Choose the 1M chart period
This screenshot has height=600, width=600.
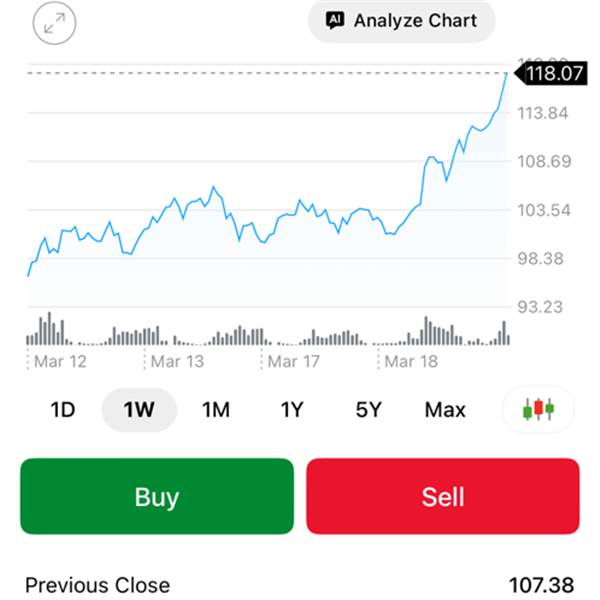(x=216, y=409)
